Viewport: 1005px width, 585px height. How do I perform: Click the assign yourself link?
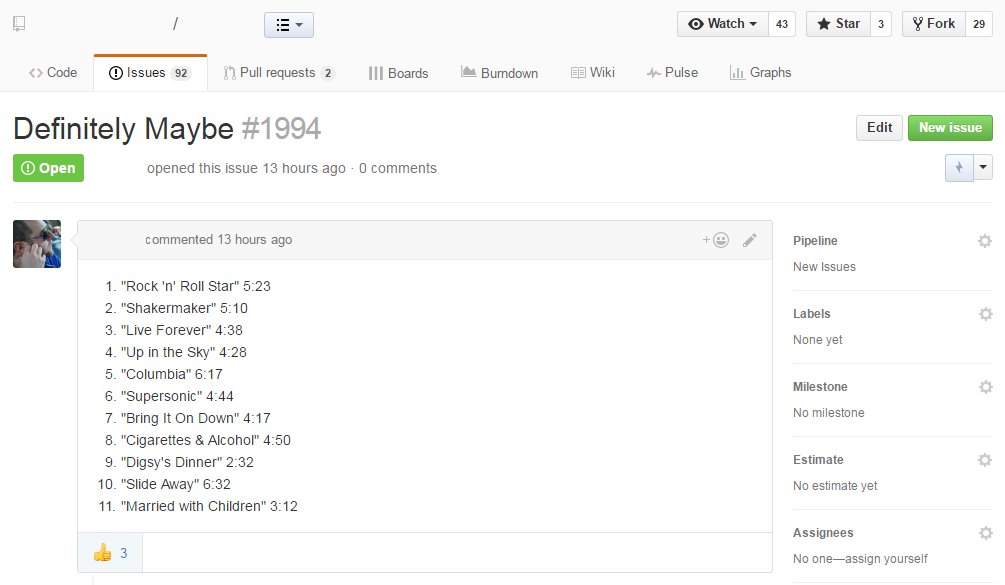pos(886,559)
